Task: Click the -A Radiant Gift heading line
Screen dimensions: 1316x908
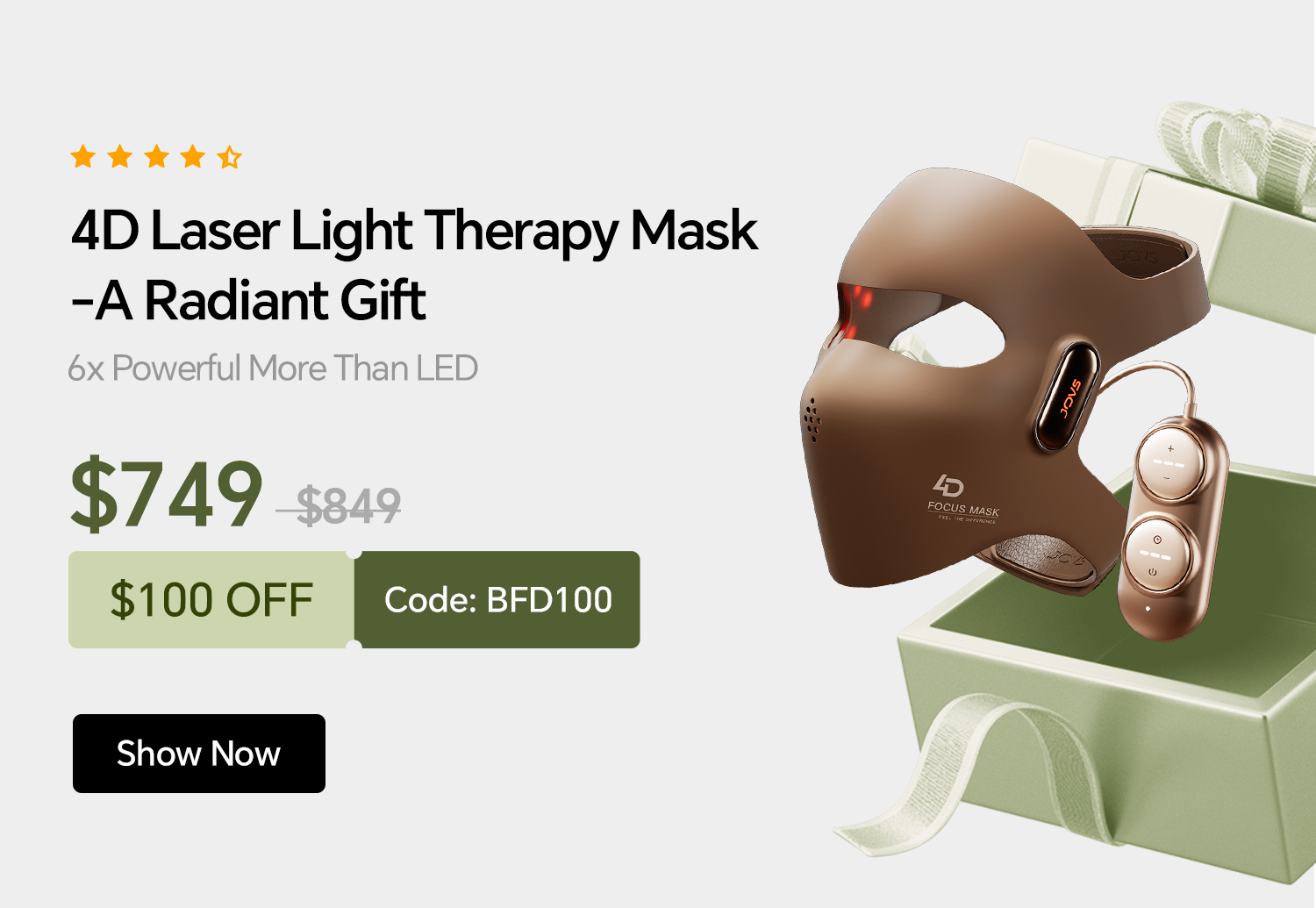Action: click(x=248, y=301)
